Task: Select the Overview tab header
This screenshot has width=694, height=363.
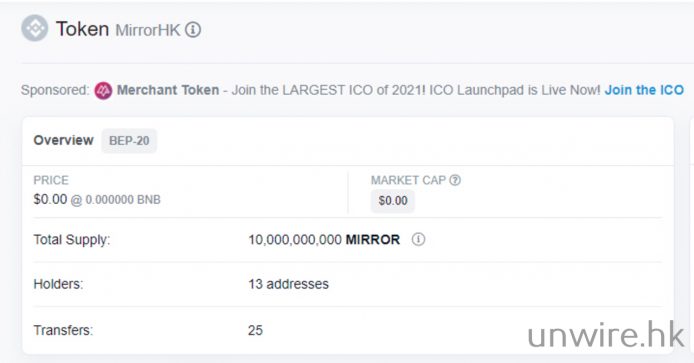Action: [x=63, y=140]
